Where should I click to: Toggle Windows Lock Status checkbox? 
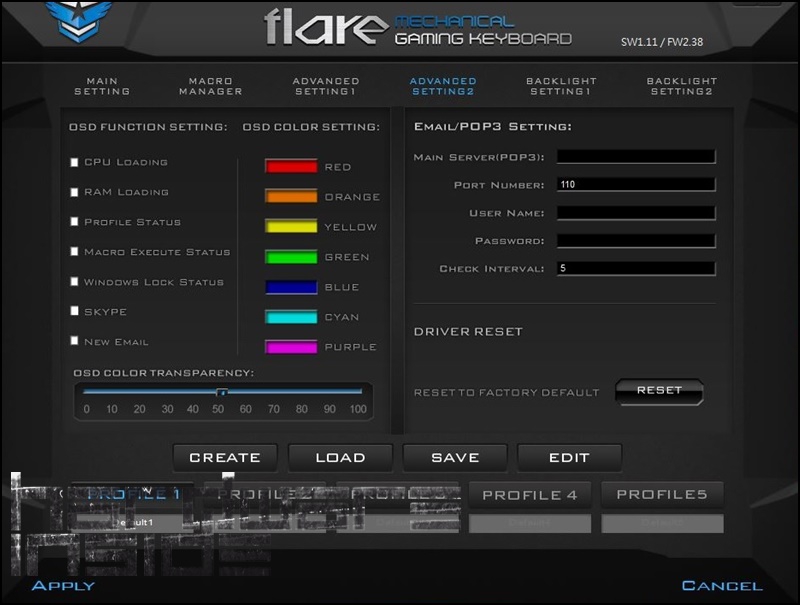click(x=74, y=282)
